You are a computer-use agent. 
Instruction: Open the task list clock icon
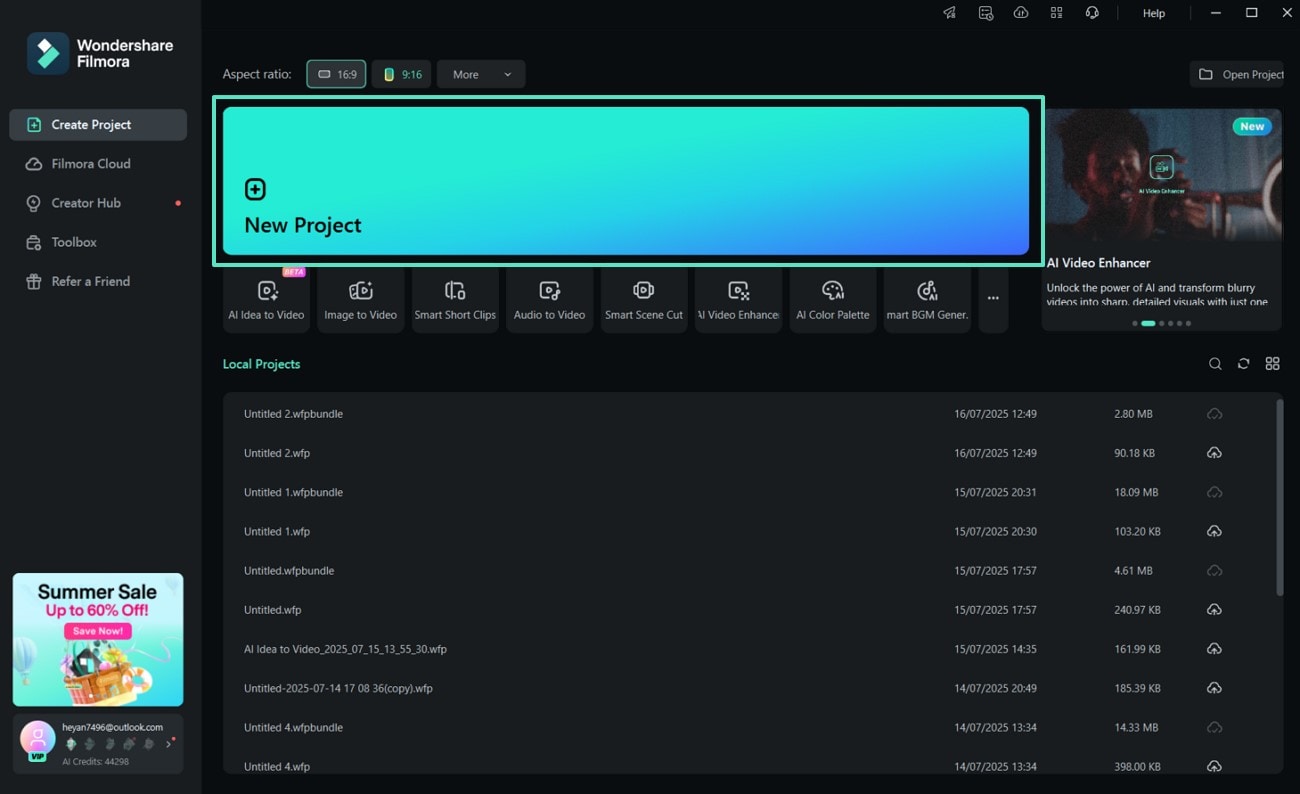point(986,13)
